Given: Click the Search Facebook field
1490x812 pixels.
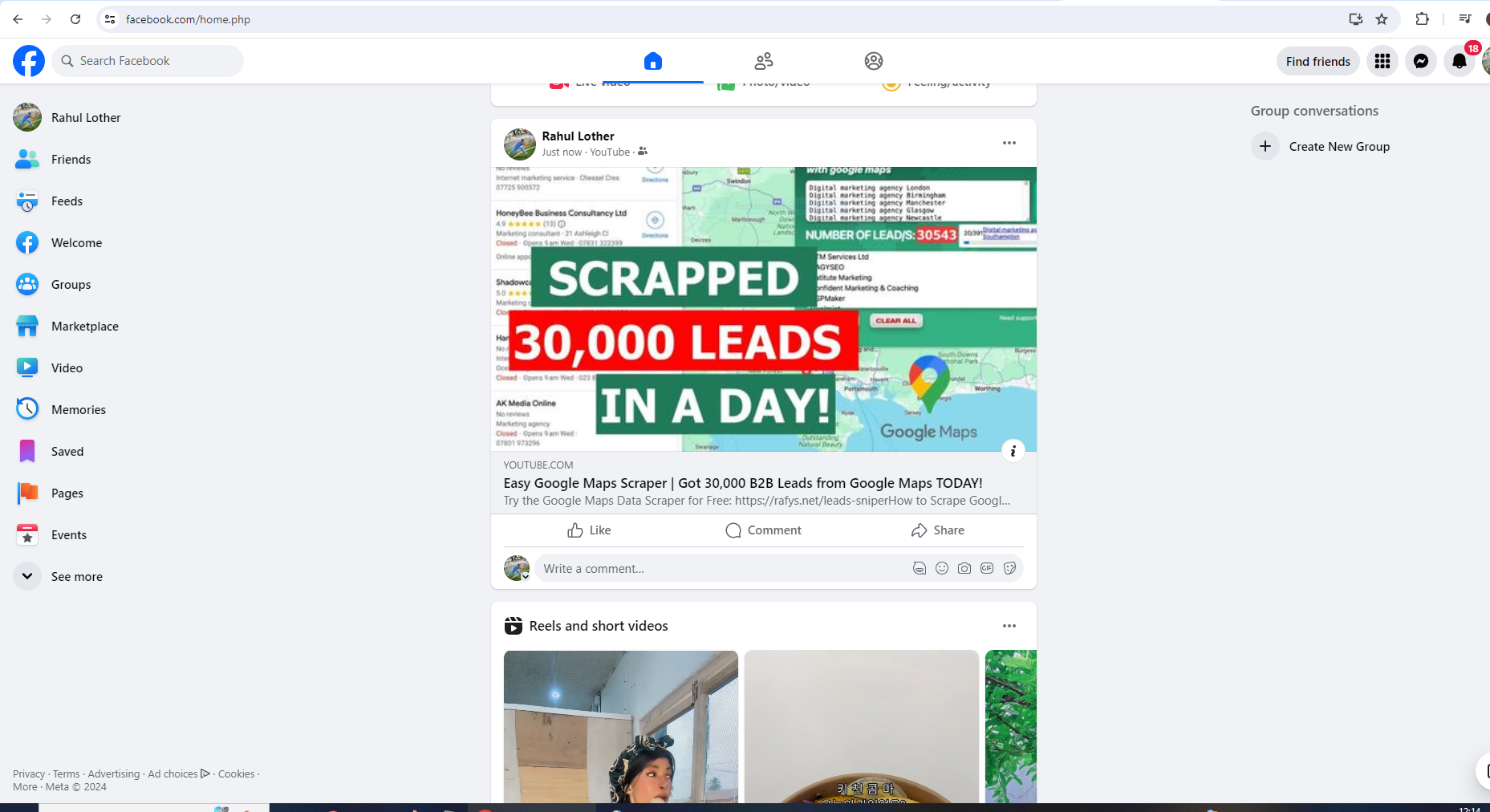Looking at the screenshot, I should click(x=148, y=61).
